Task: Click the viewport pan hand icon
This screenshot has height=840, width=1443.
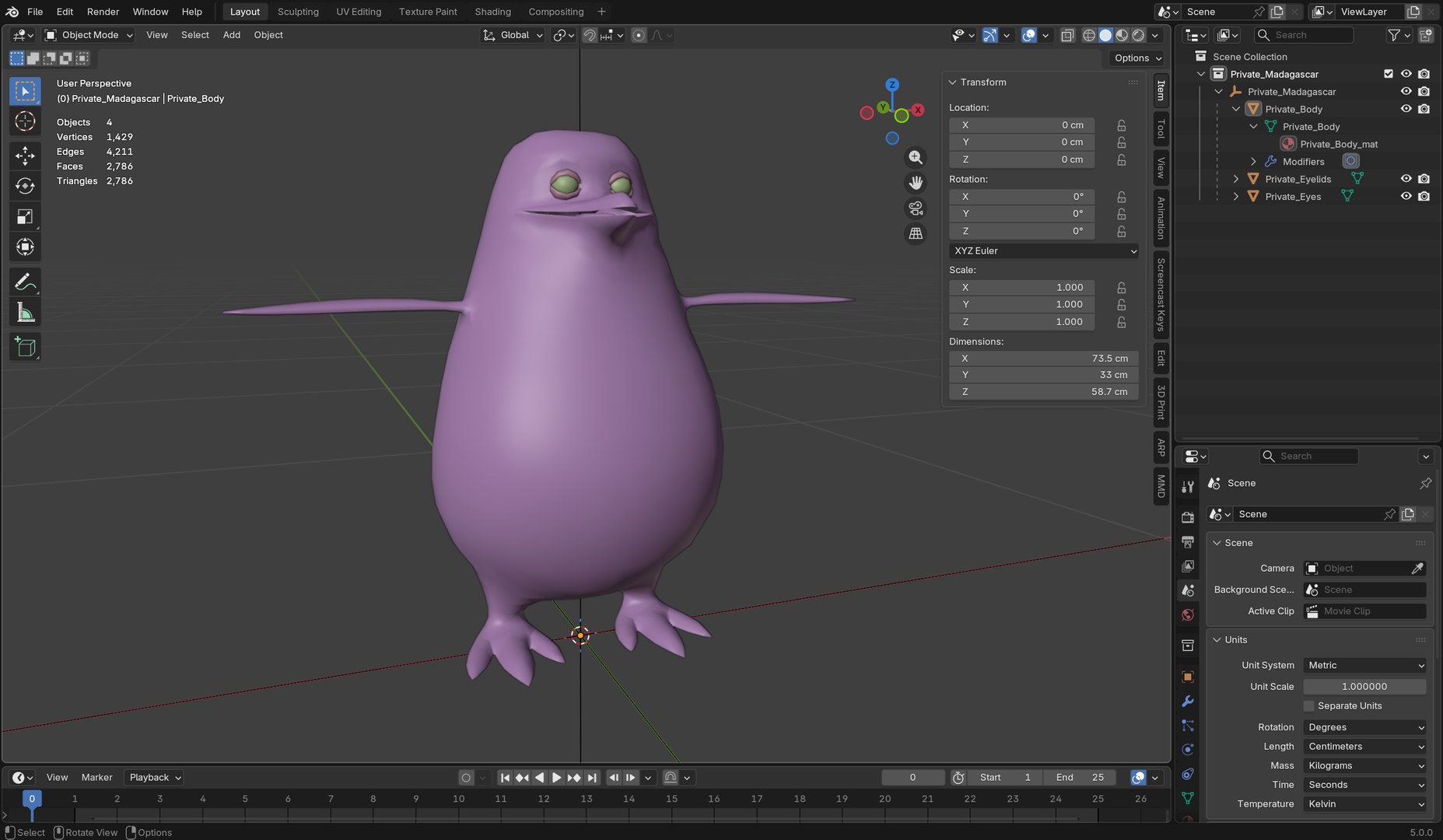Action: tap(916, 183)
